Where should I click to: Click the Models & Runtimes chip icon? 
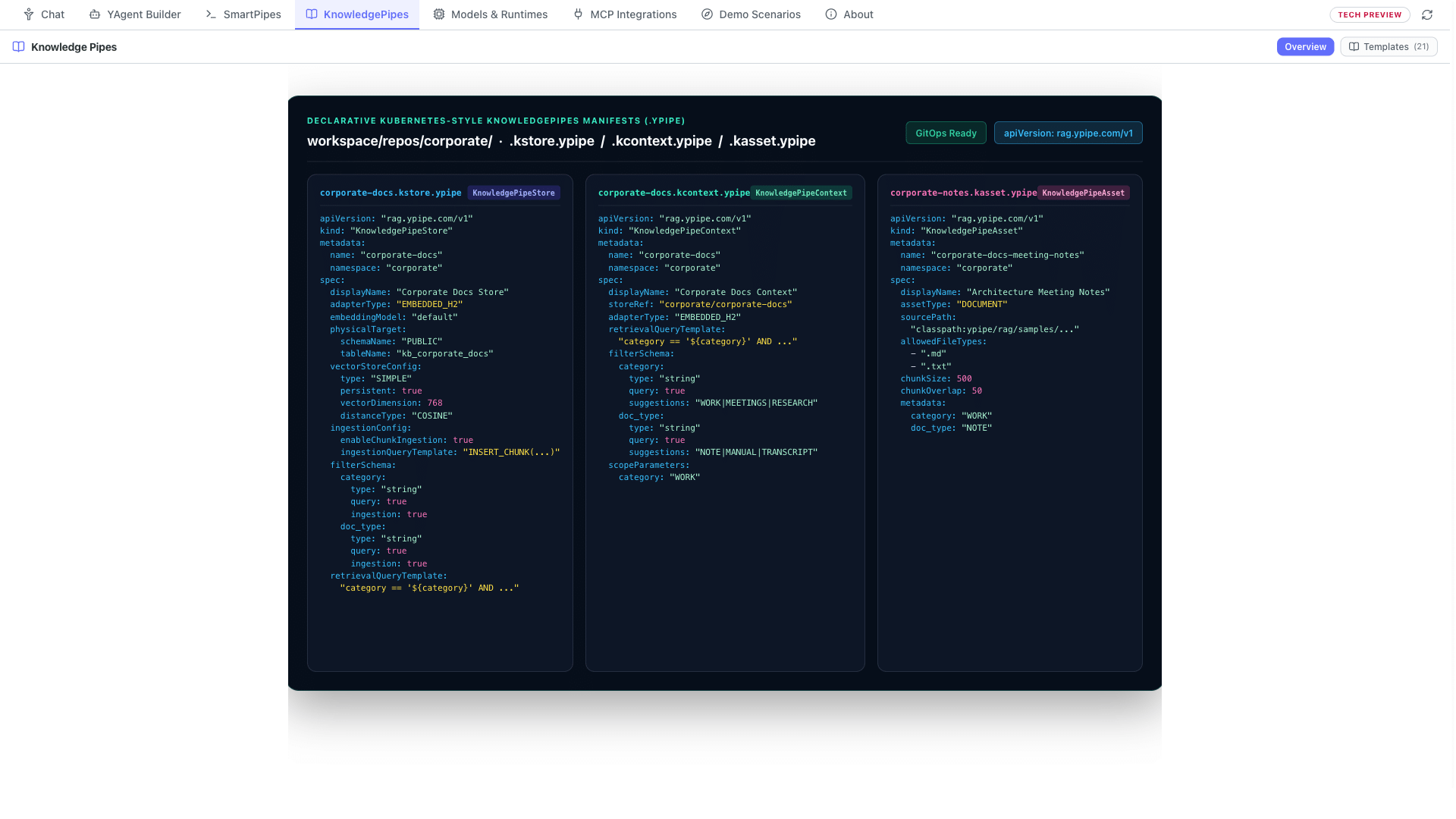click(439, 14)
